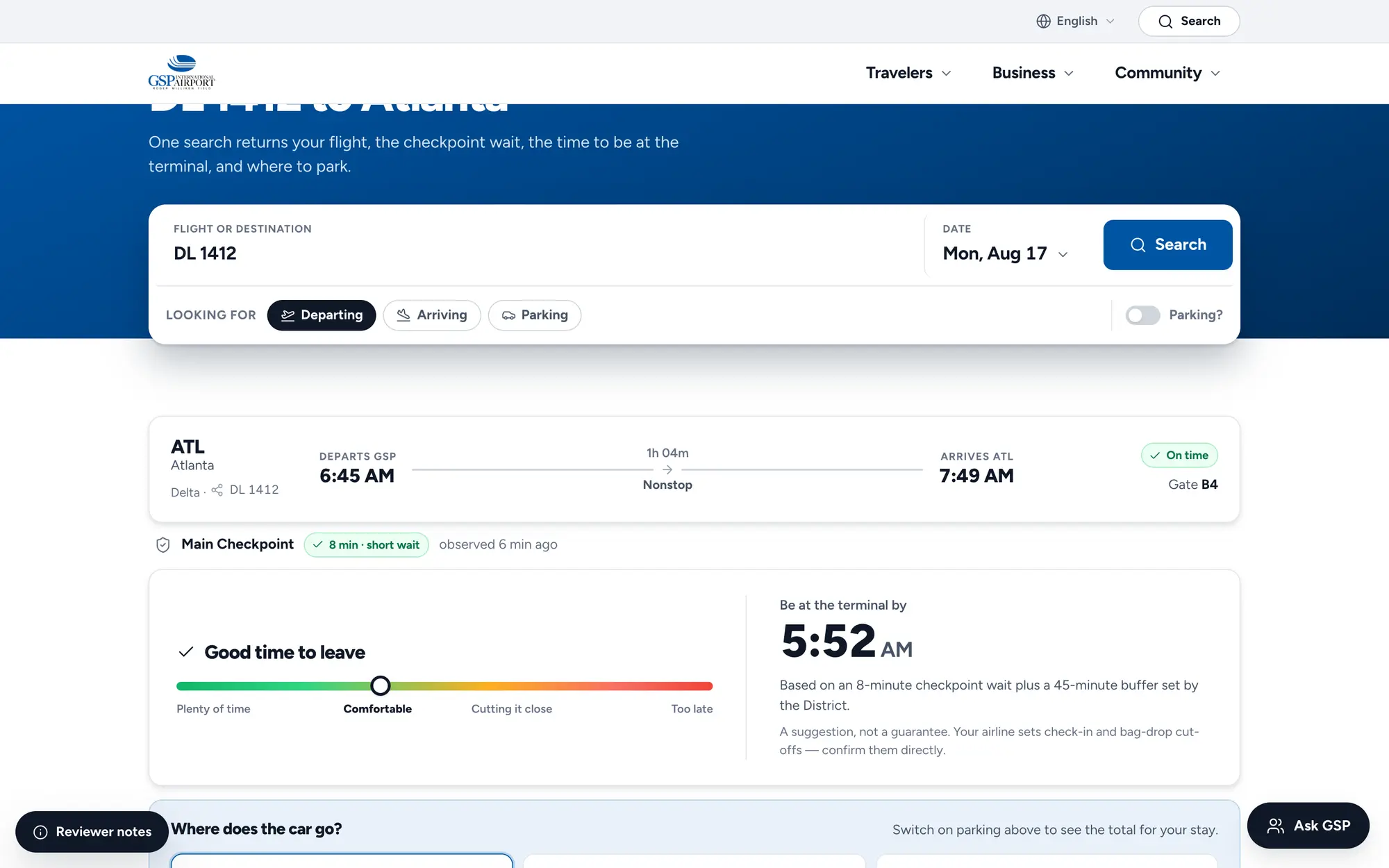The width and height of the screenshot is (1389, 868).
Task: Expand the Business menu
Action: [x=1033, y=73]
